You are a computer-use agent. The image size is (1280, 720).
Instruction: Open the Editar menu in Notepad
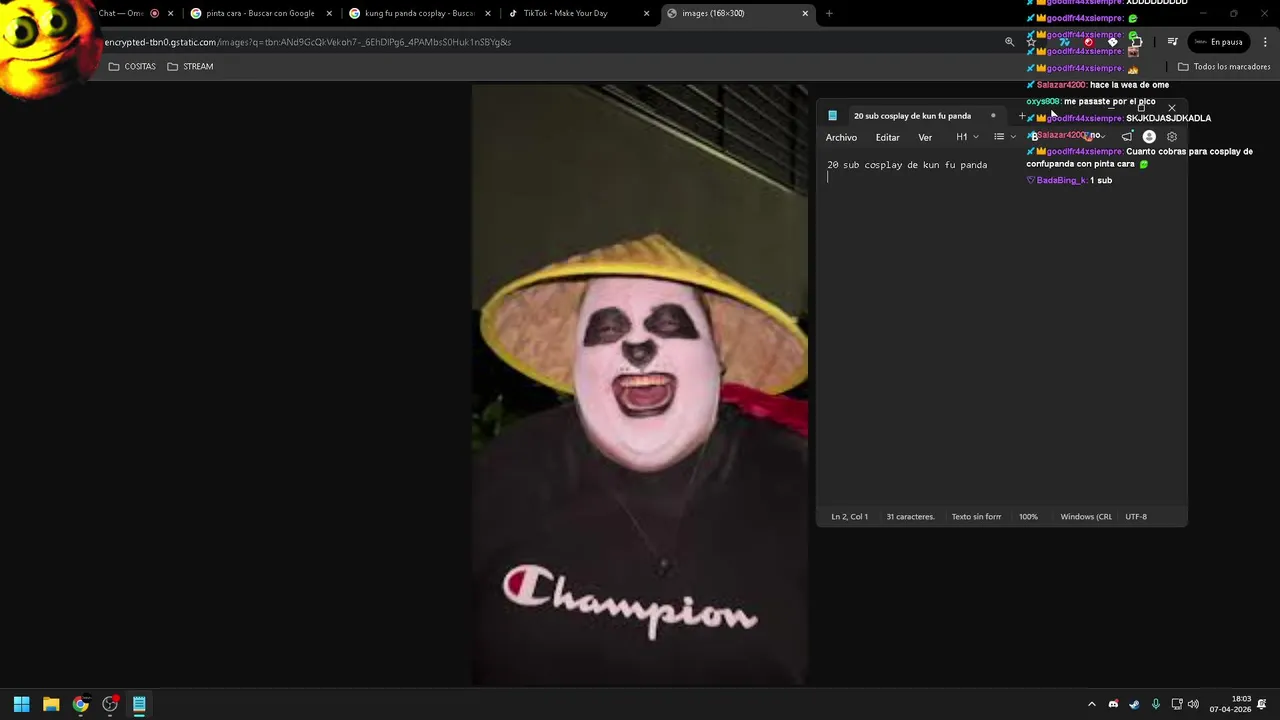pyautogui.click(x=887, y=137)
